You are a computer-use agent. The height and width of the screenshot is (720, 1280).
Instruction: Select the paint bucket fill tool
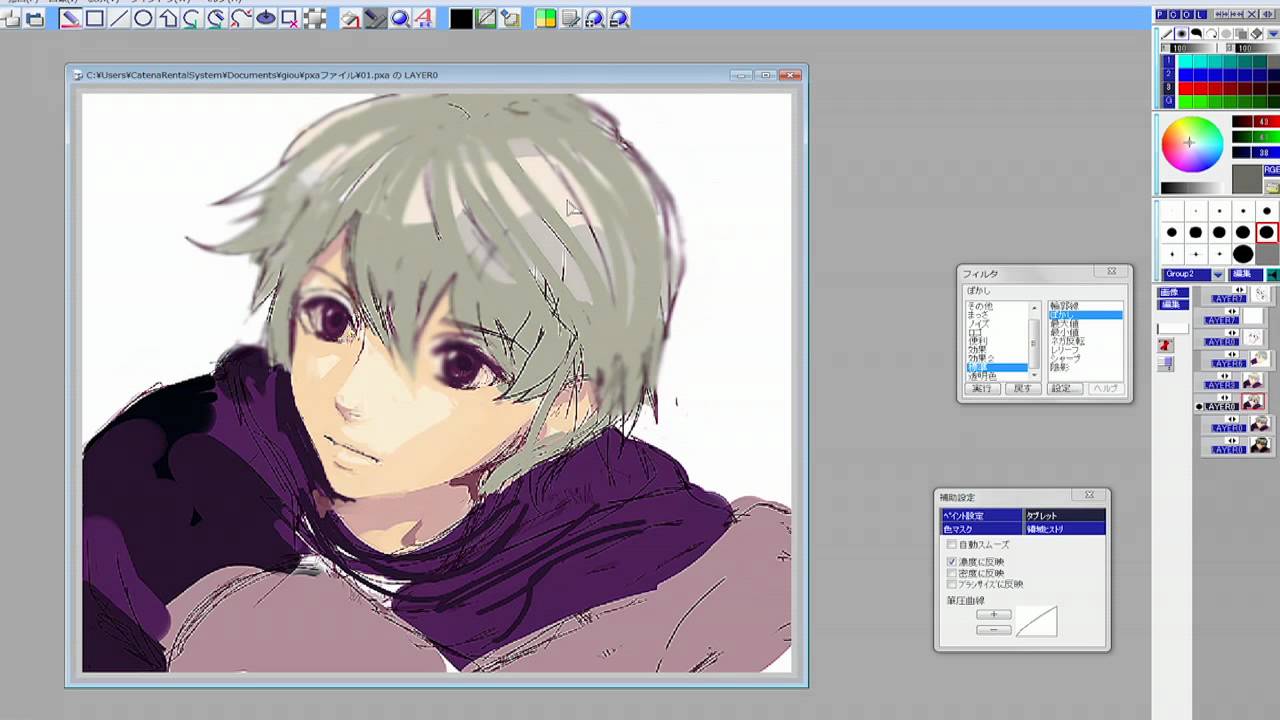(350, 18)
